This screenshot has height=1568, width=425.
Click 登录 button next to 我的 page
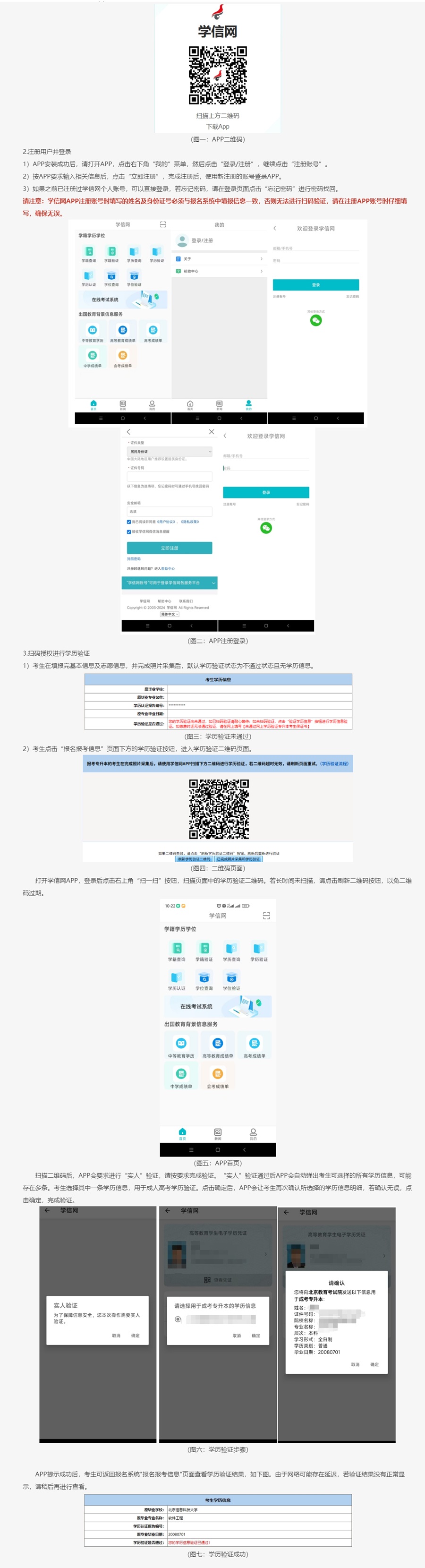[x=315, y=285]
